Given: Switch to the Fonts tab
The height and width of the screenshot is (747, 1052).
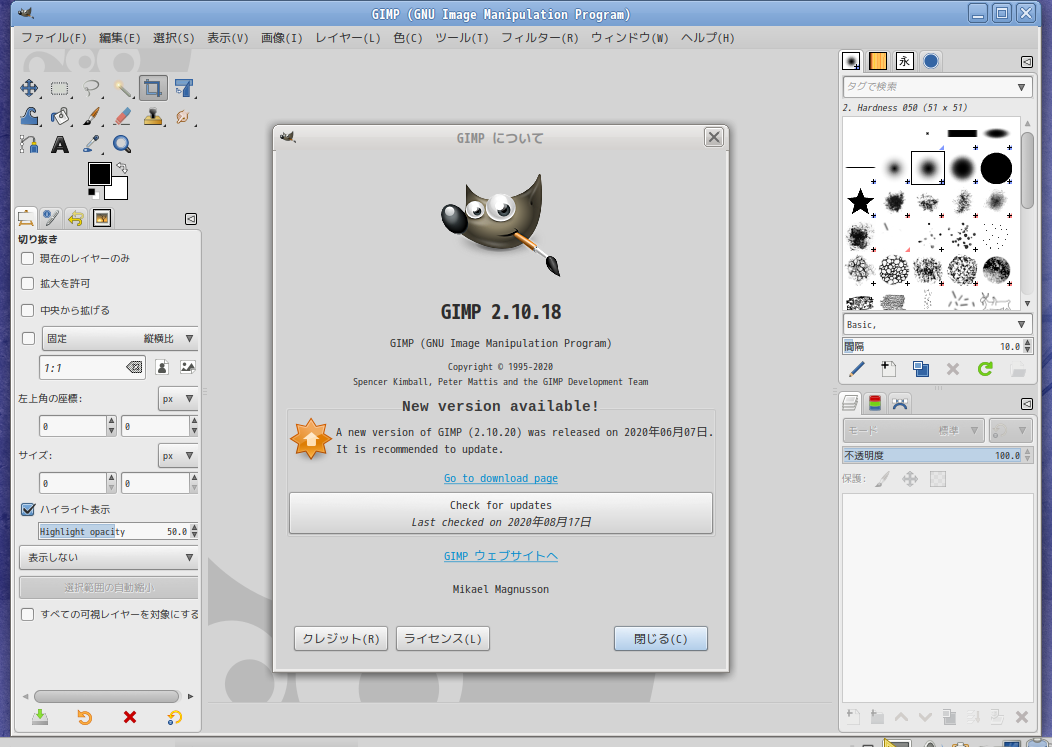Looking at the screenshot, I should coord(904,61).
